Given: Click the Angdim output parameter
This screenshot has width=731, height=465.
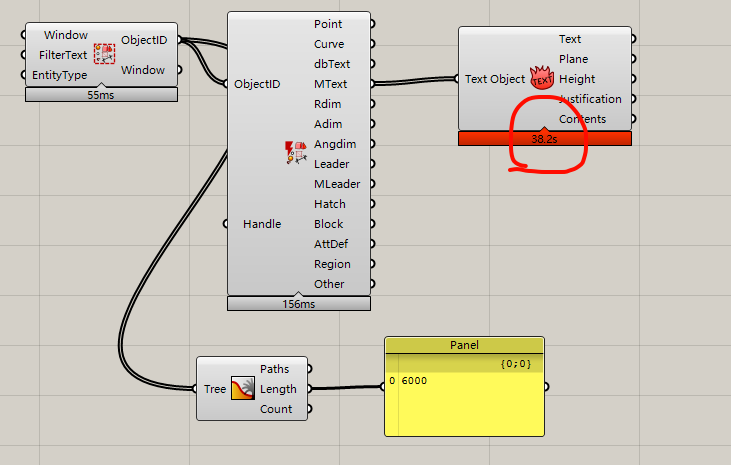Looking at the screenshot, I should click(335, 144).
